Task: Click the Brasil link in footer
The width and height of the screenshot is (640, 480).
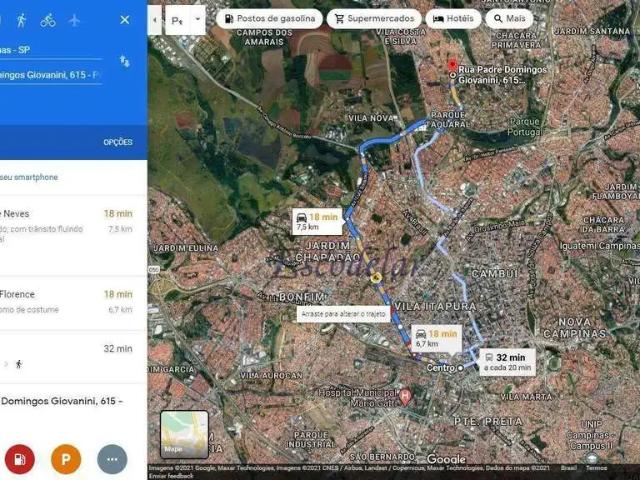Action: [x=569, y=468]
